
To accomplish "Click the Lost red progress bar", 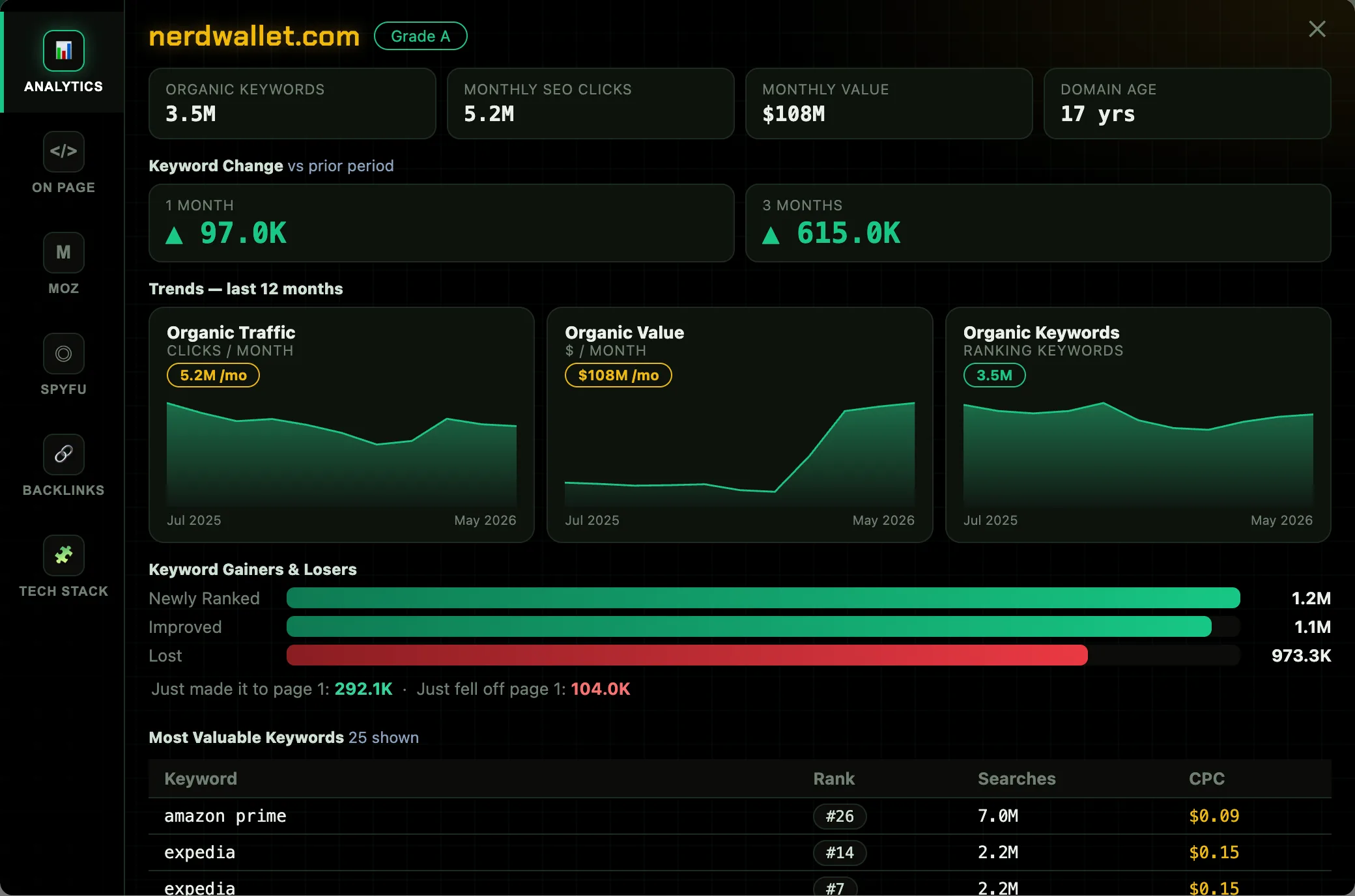I will click(x=687, y=655).
